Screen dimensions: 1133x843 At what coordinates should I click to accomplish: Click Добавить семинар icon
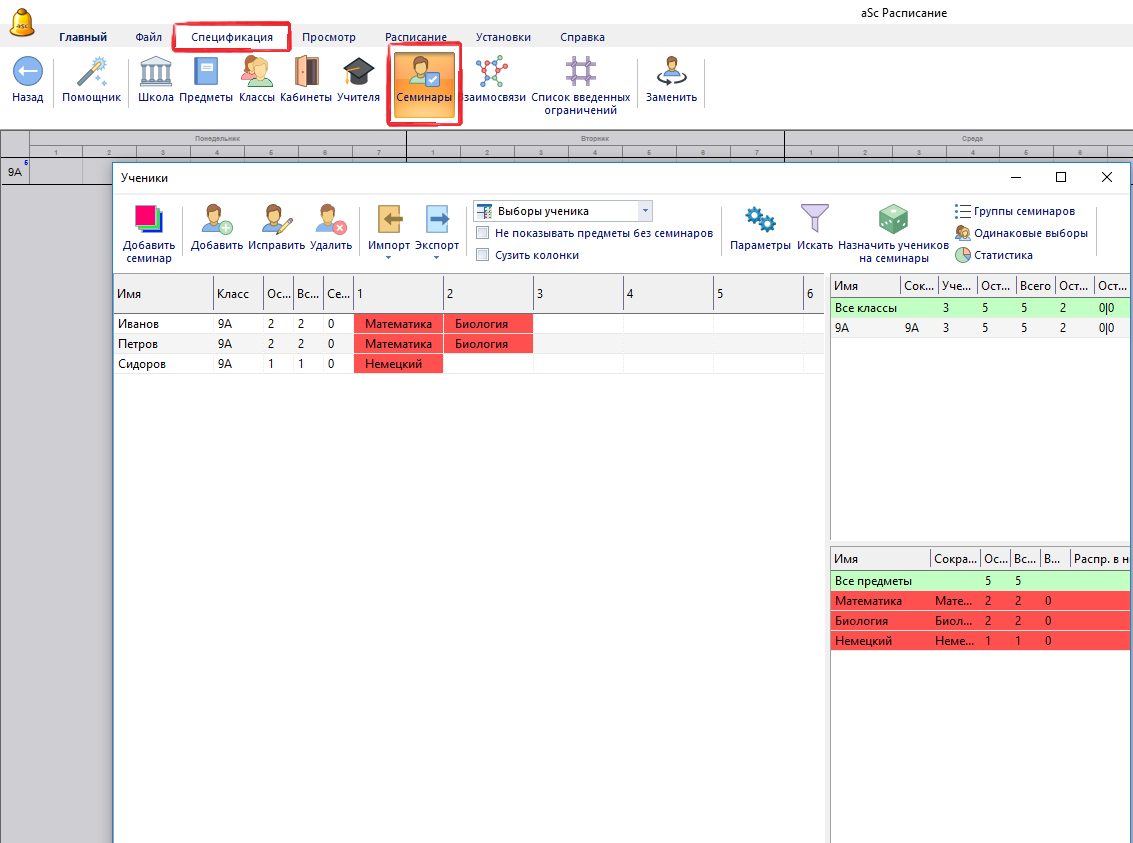coord(148,221)
